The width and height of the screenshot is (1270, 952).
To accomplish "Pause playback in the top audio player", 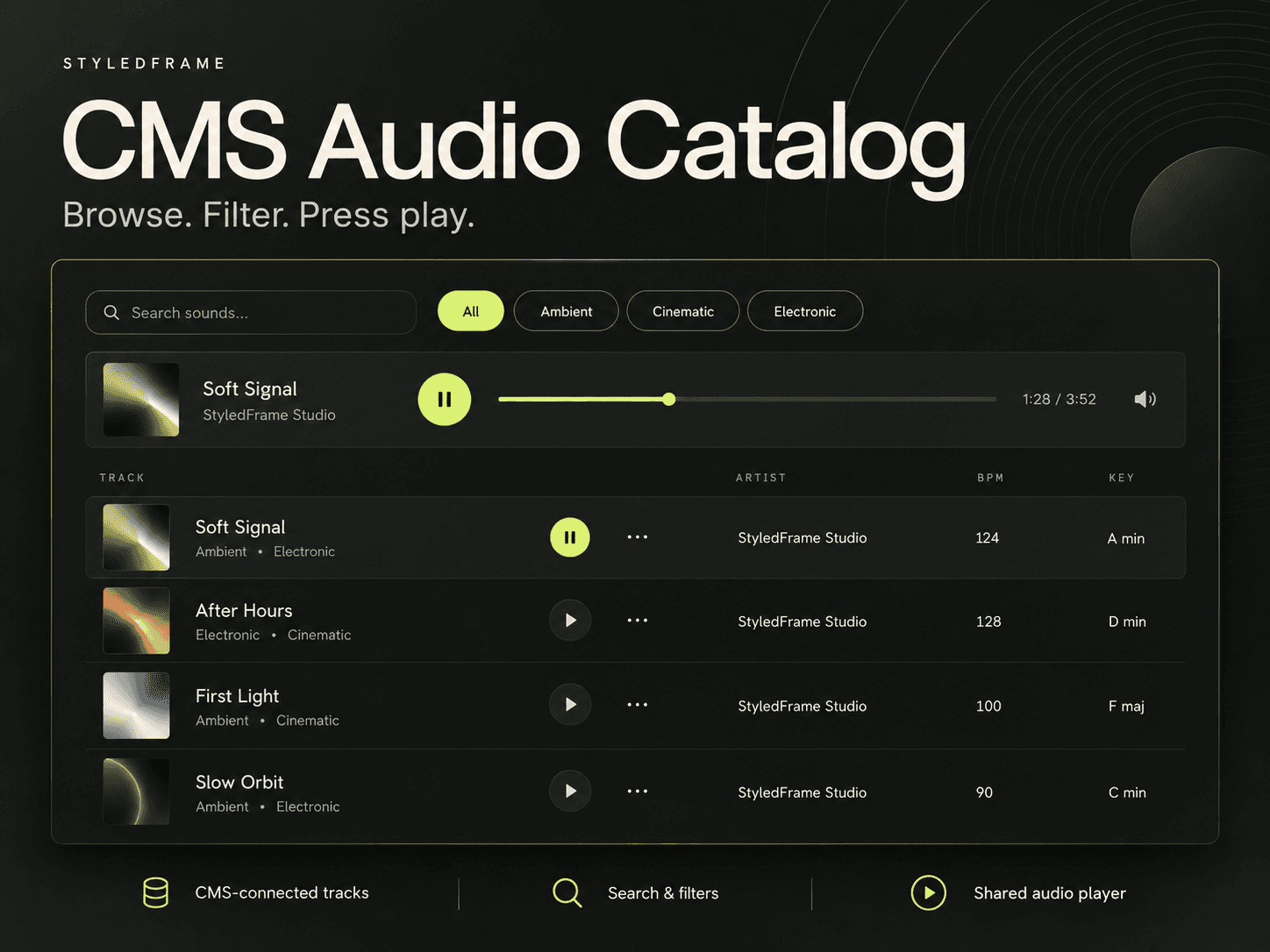I will (x=445, y=399).
